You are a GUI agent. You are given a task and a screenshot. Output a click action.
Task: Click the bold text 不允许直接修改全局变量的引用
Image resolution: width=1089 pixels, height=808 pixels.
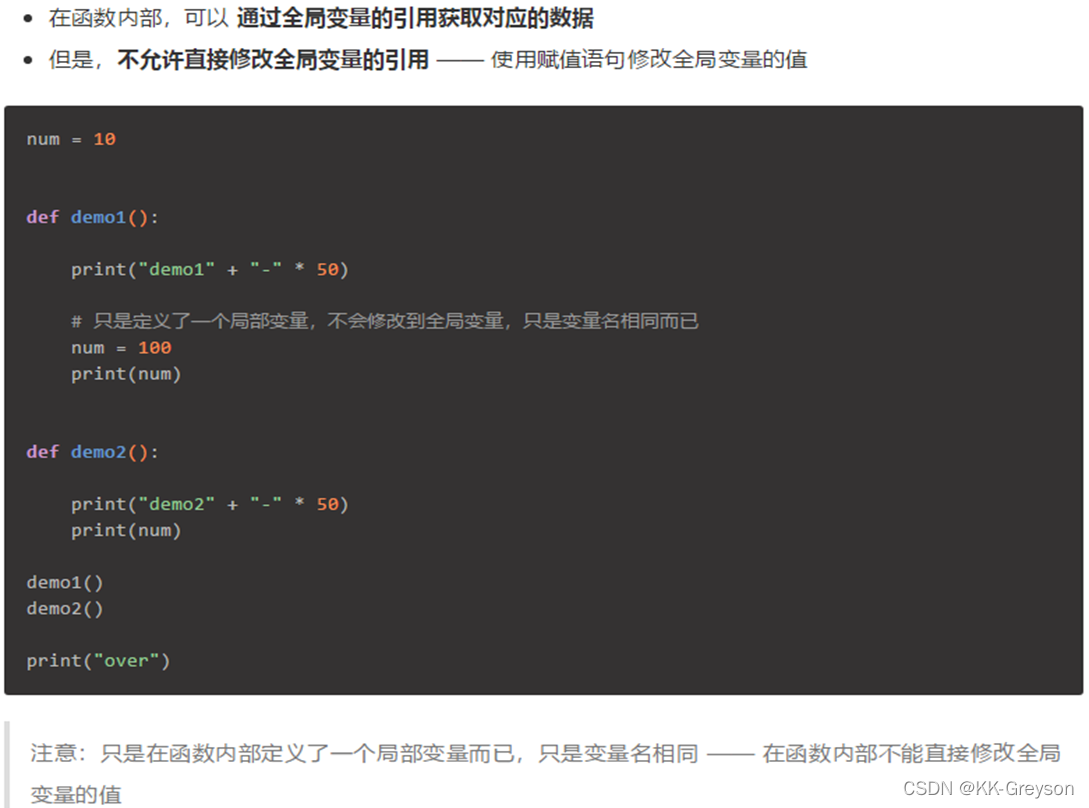coord(273,60)
